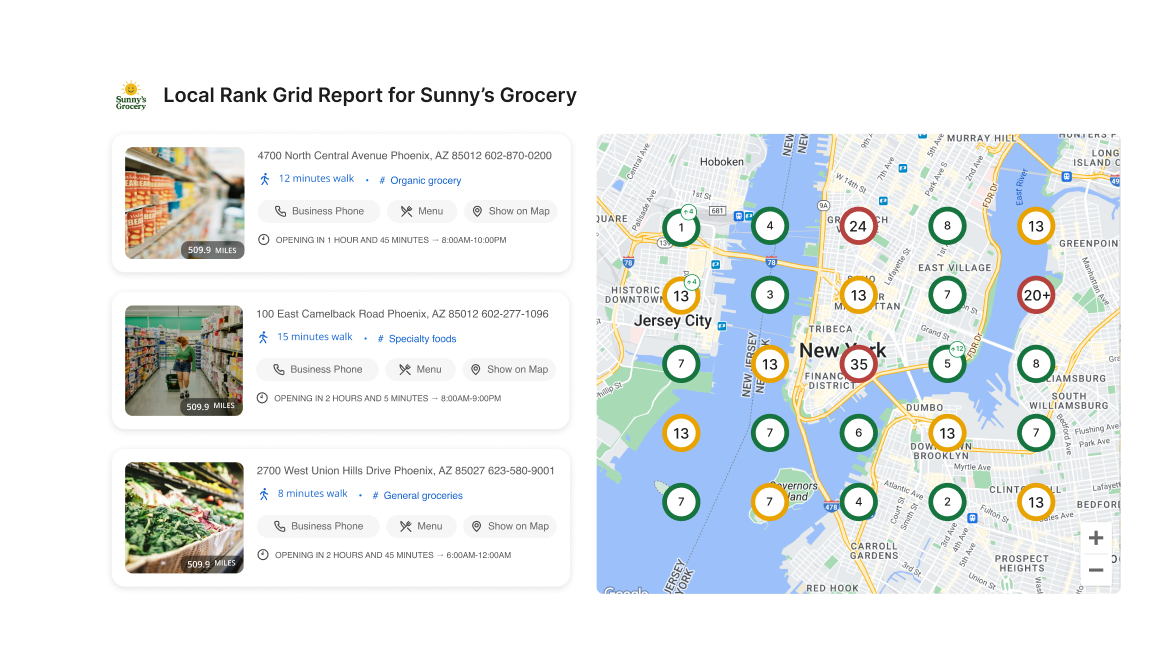
Task: Show 2700 West Union Hills Drive on map
Action: (x=510, y=526)
